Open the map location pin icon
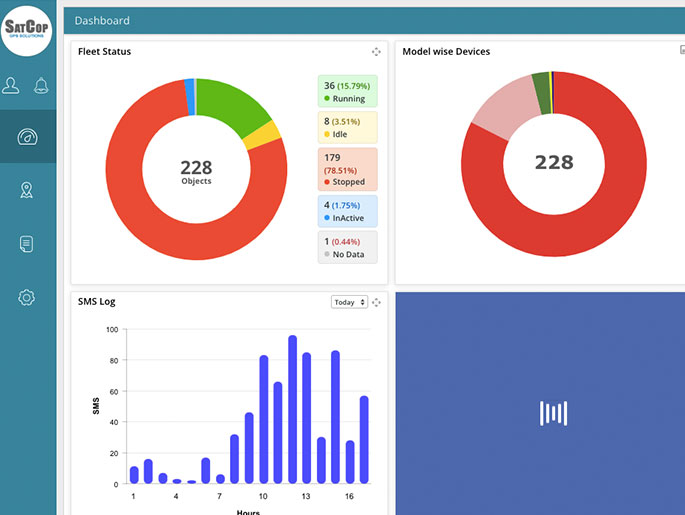Screen dimensions: 685x515 click(x=27, y=190)
